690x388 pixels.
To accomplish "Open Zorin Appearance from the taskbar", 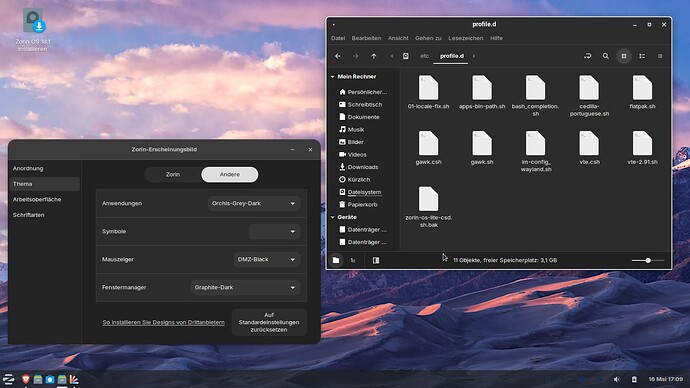I will point(74,379).
